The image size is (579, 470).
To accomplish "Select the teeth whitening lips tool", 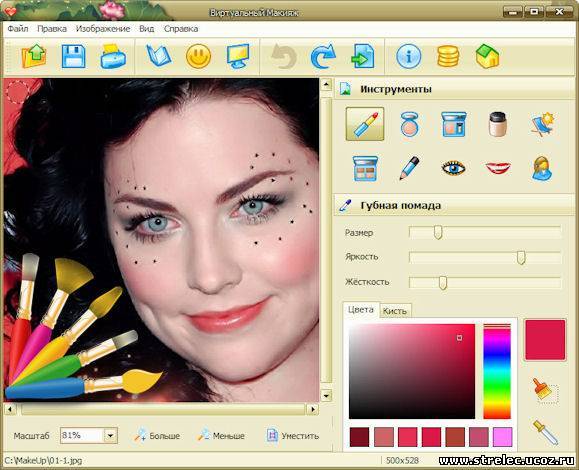I will click(x=498, y=168).
